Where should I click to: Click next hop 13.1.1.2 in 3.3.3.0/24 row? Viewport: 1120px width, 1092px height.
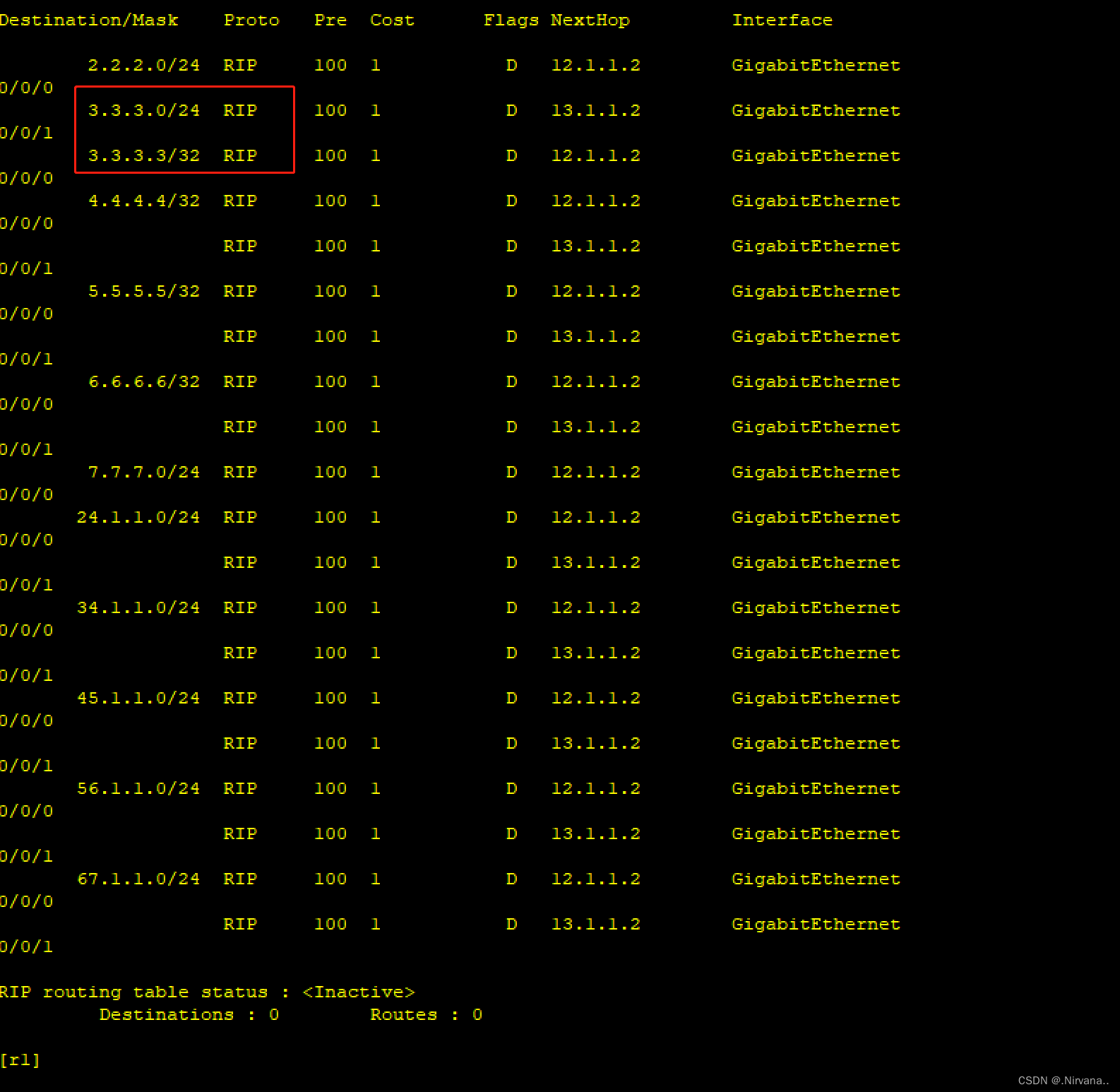[x=596, y=111]
